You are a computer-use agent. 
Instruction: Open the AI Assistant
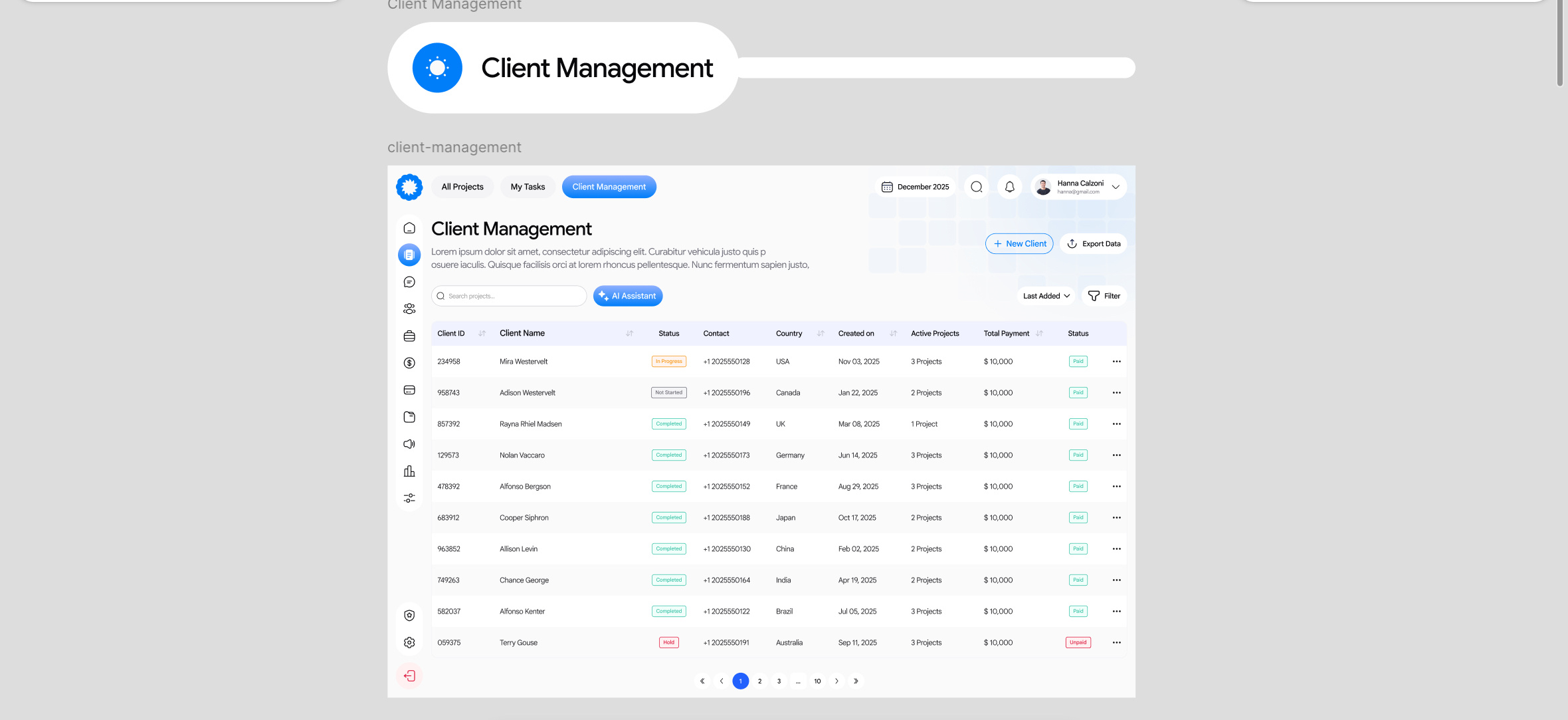(627, 295)
